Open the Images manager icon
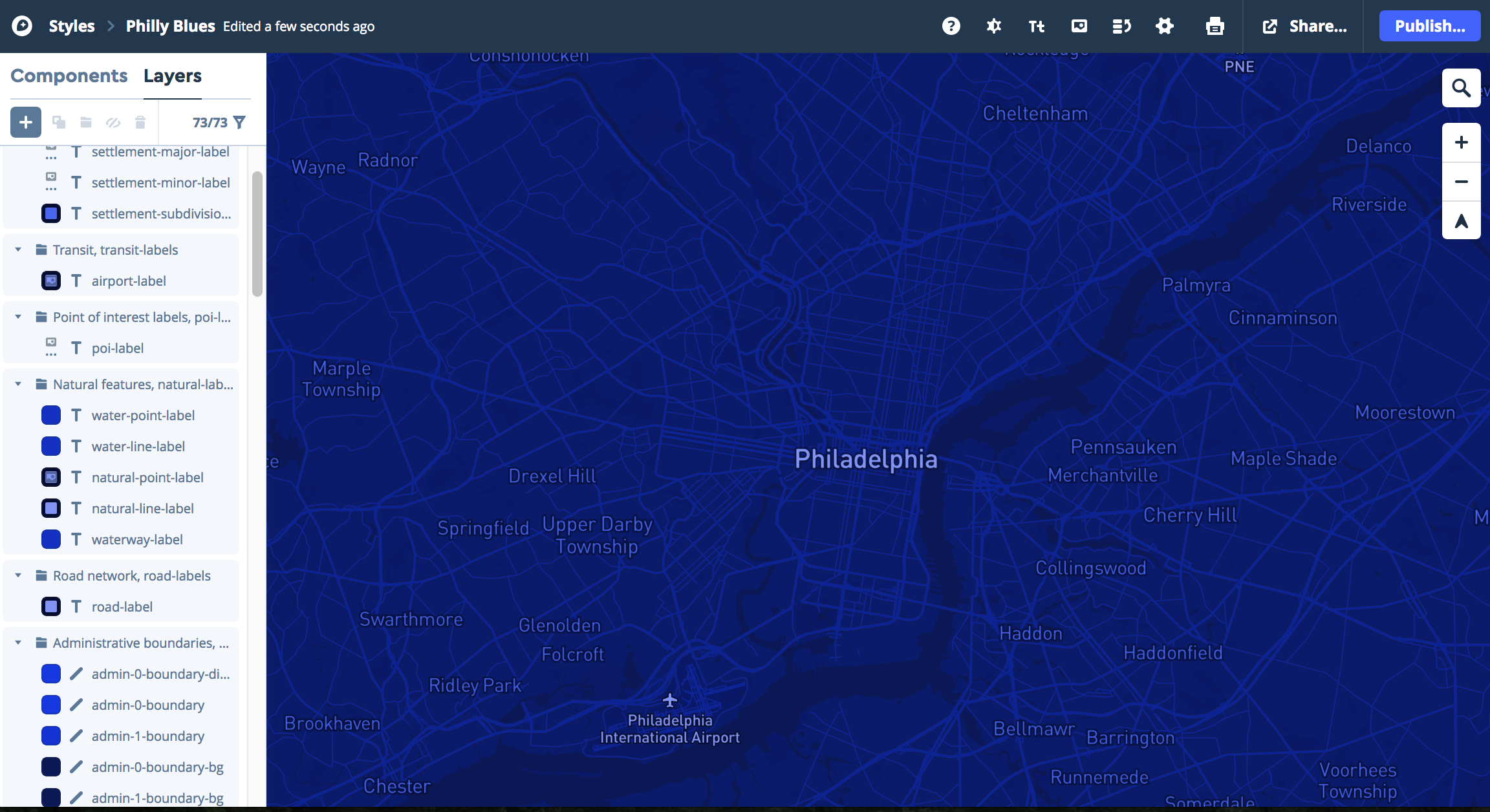1490x812 pixels. pos(1079,27)
